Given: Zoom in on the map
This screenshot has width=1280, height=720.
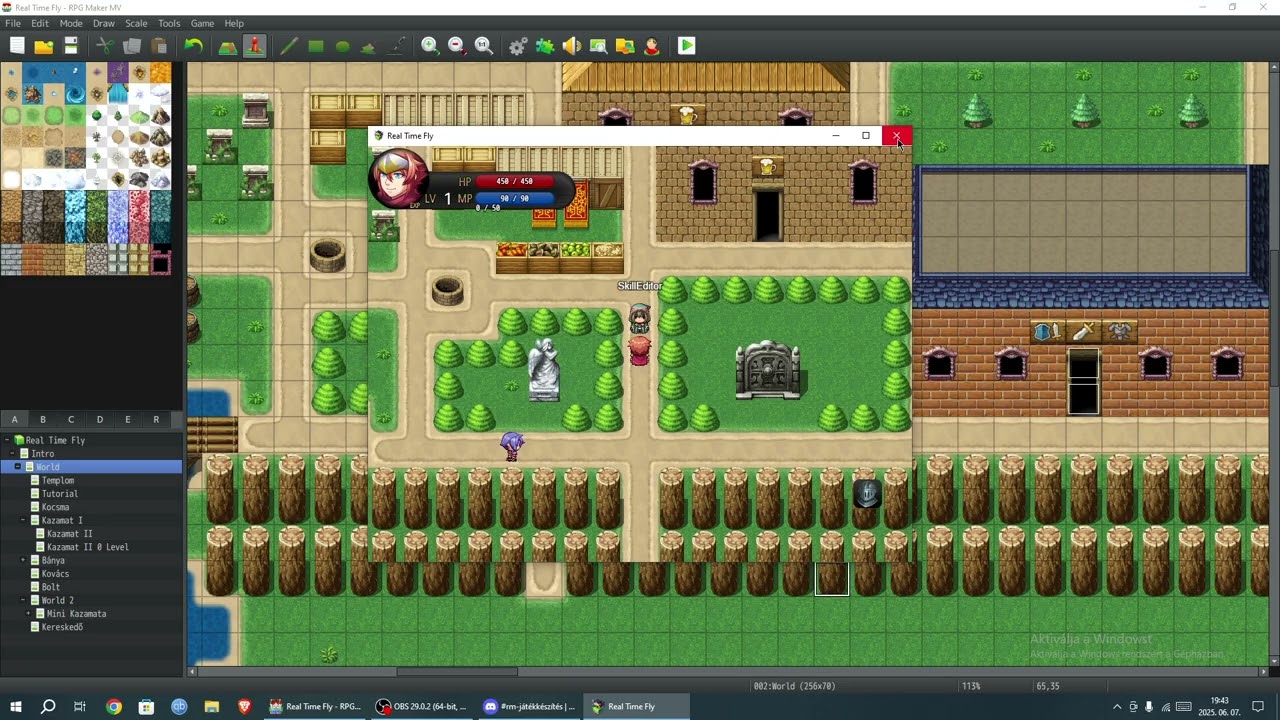Looking at the screenshot, I should pyautogui.click(x=430, y=46).
